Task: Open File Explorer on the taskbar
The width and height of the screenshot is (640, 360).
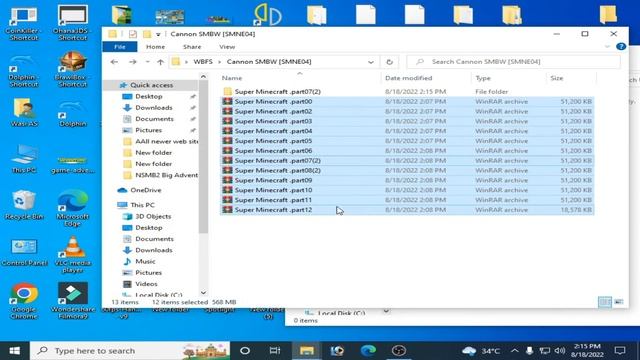Action: 307,351
